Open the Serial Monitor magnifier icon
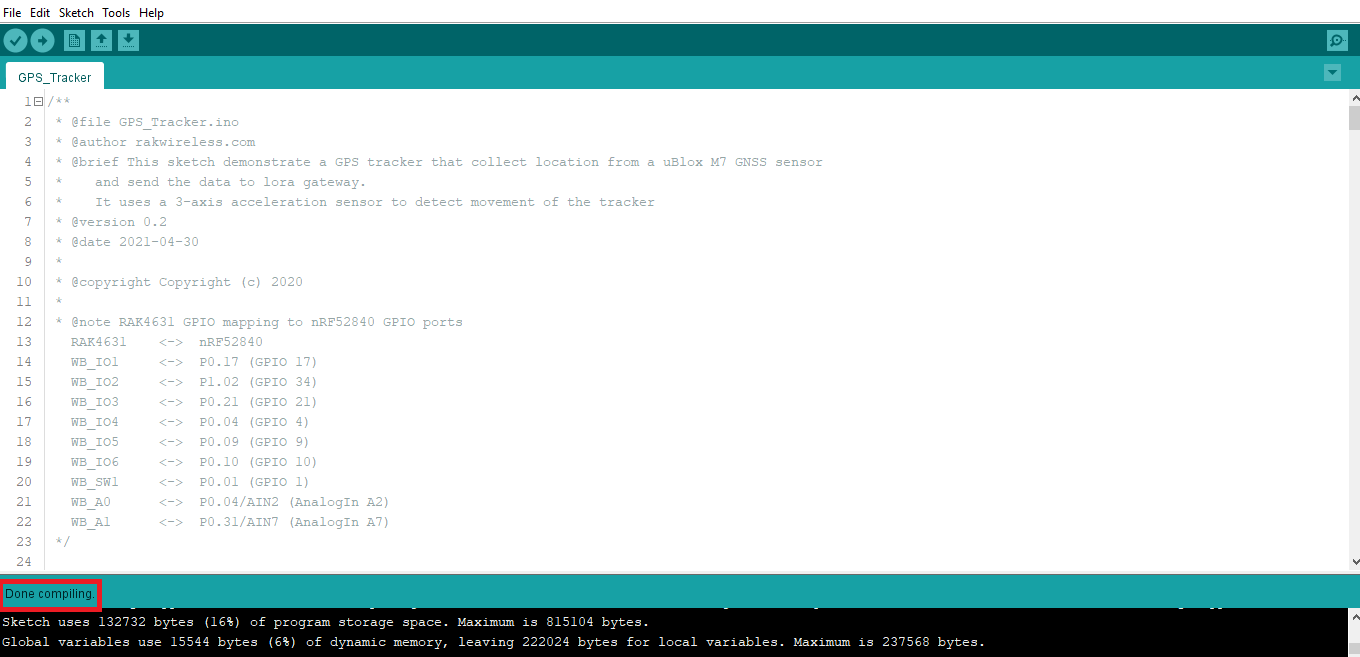 [1337, 41]
